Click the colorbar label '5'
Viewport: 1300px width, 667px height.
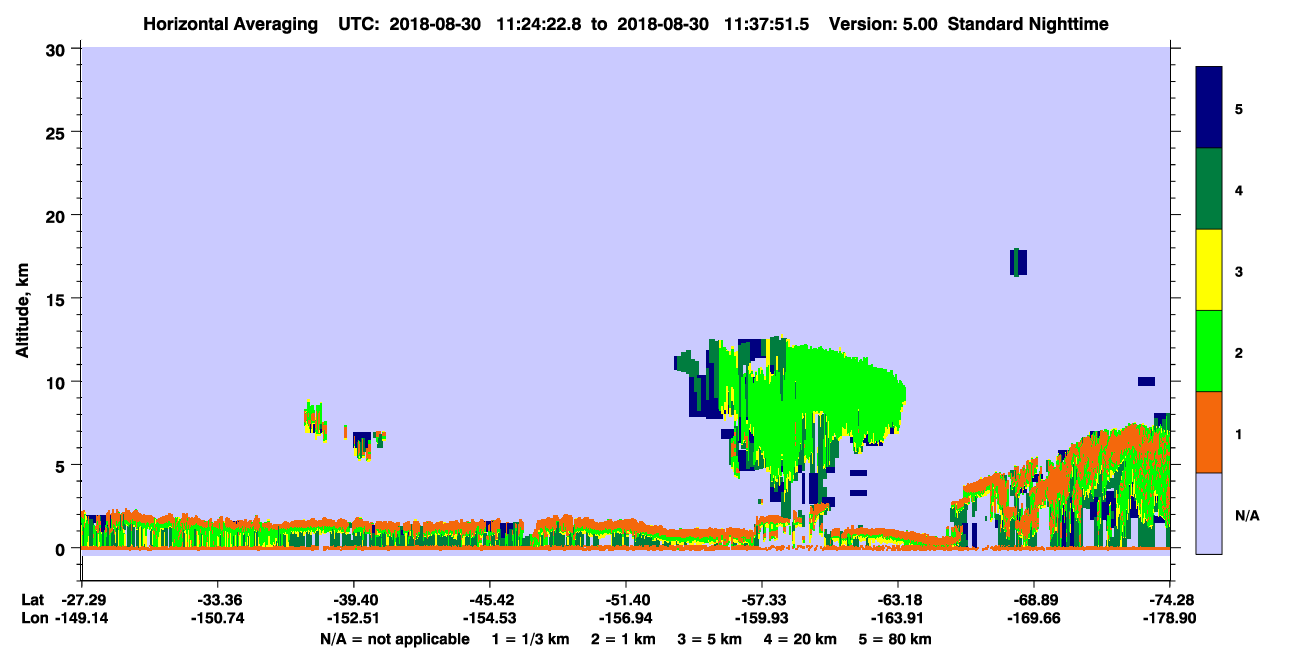pos(1239,109)
